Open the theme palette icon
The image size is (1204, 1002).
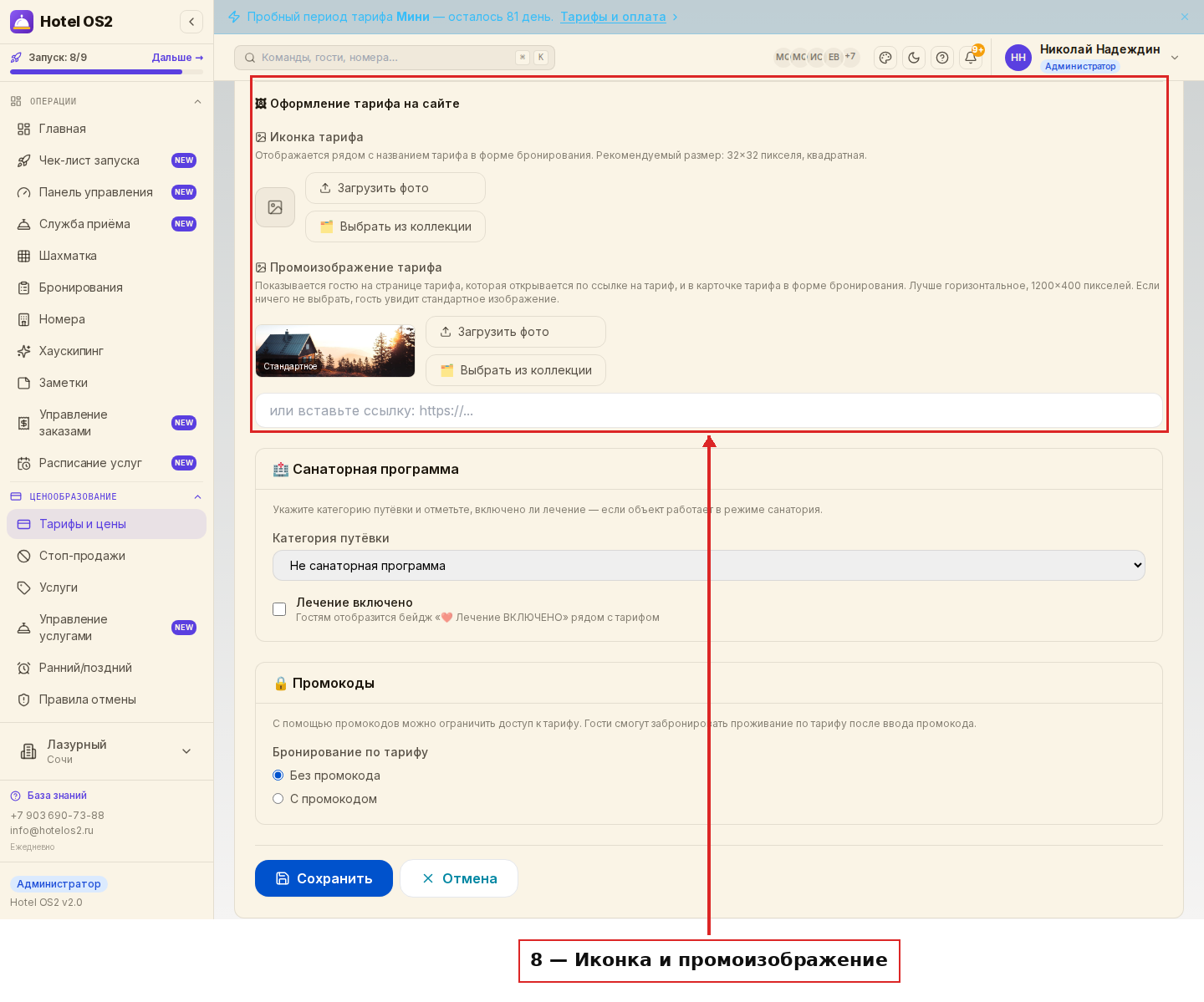[x=885, y=58]
